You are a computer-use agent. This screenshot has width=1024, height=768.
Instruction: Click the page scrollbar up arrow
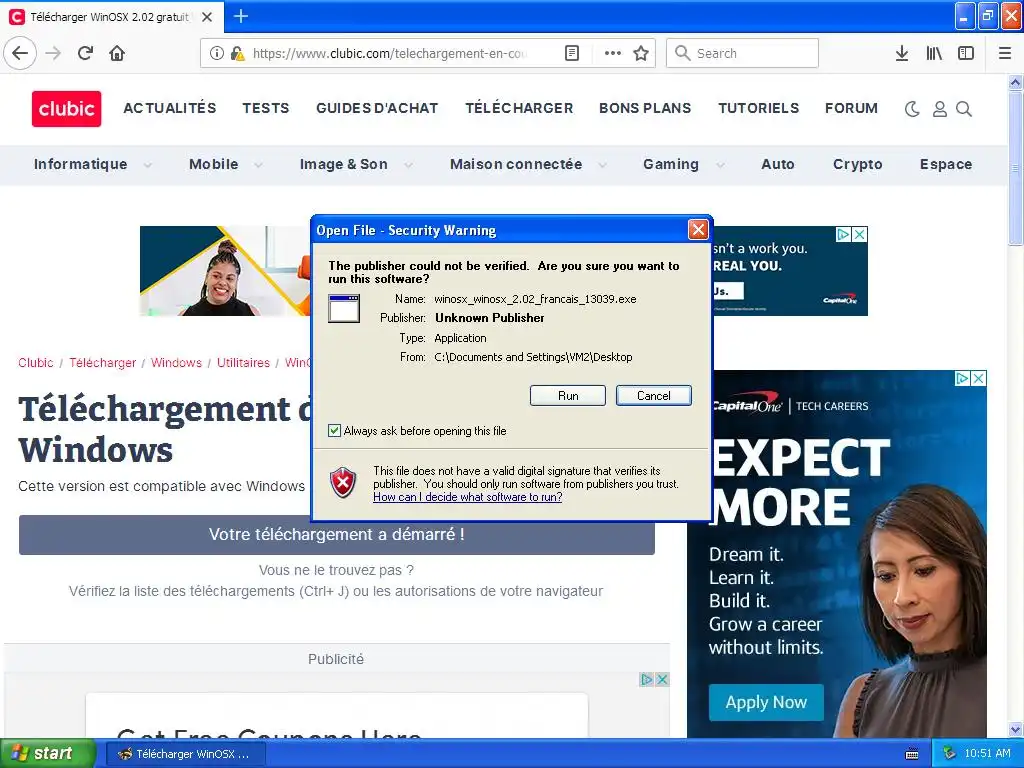1015,82
